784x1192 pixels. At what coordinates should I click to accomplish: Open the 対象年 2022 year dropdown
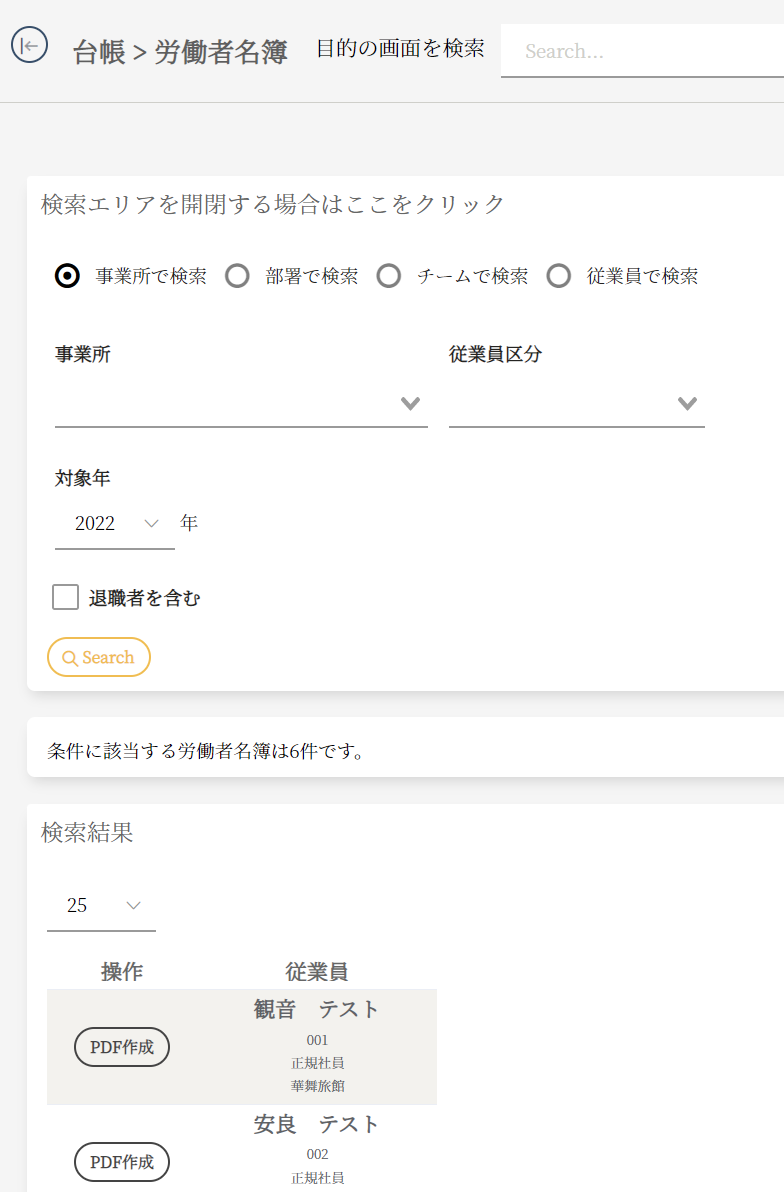tap(115, 523)
